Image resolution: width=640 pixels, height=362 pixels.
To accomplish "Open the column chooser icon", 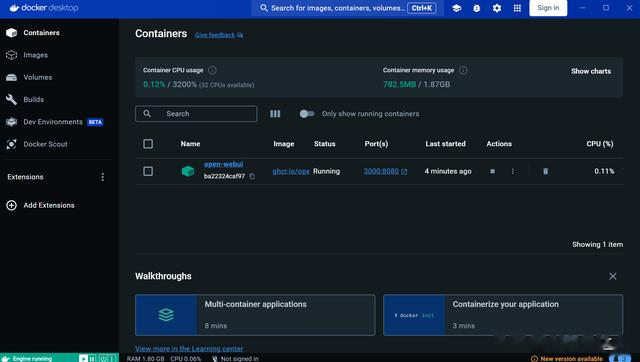I will 275,114.
